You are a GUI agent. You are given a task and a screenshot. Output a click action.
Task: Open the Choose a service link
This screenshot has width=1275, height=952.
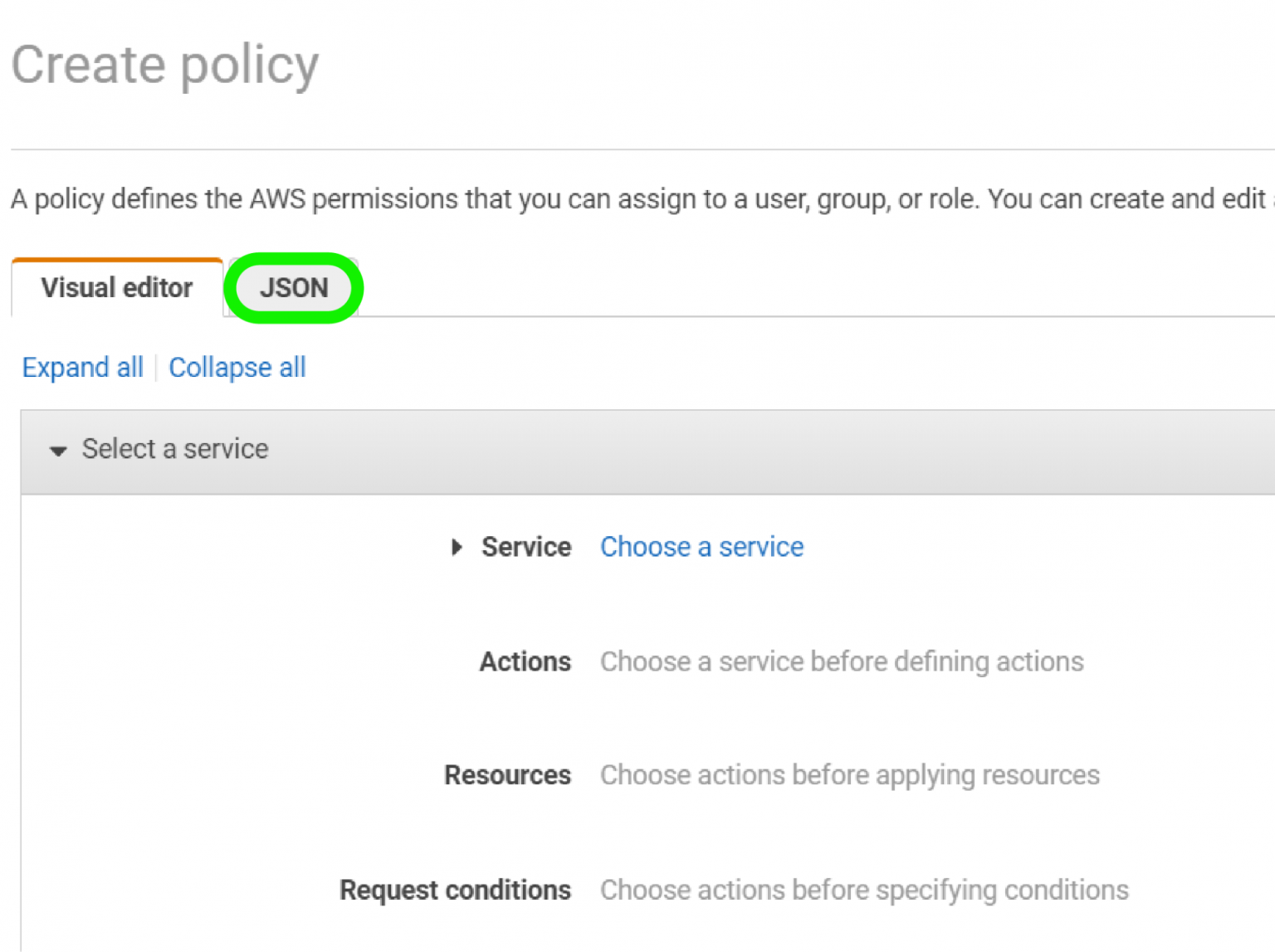pos(701,547)
